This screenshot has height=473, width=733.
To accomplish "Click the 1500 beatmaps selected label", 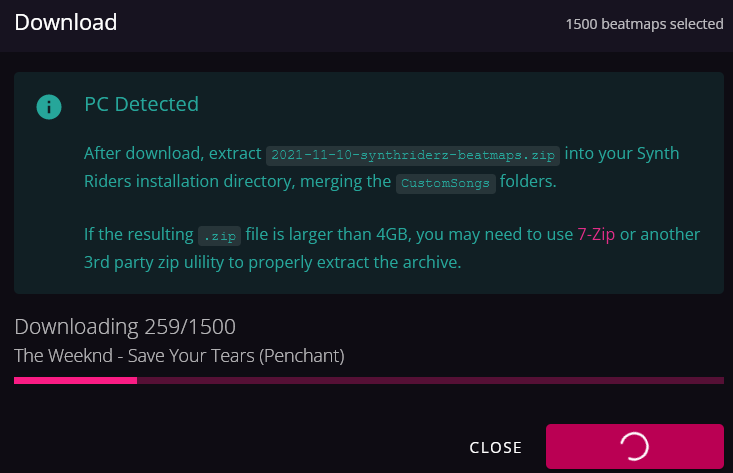I will (644, 24).
